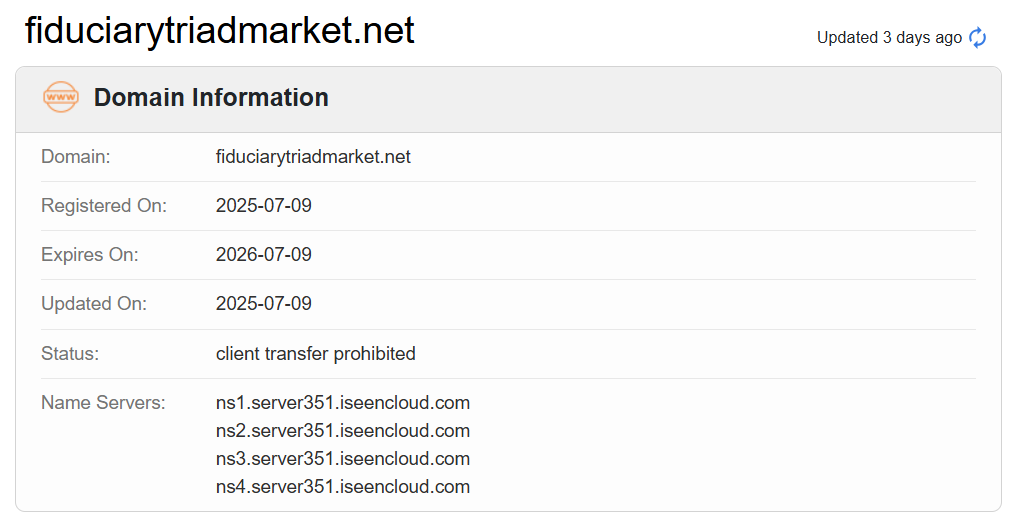
Task: Click the "Registered On:" label
Action: coord(104,206)
